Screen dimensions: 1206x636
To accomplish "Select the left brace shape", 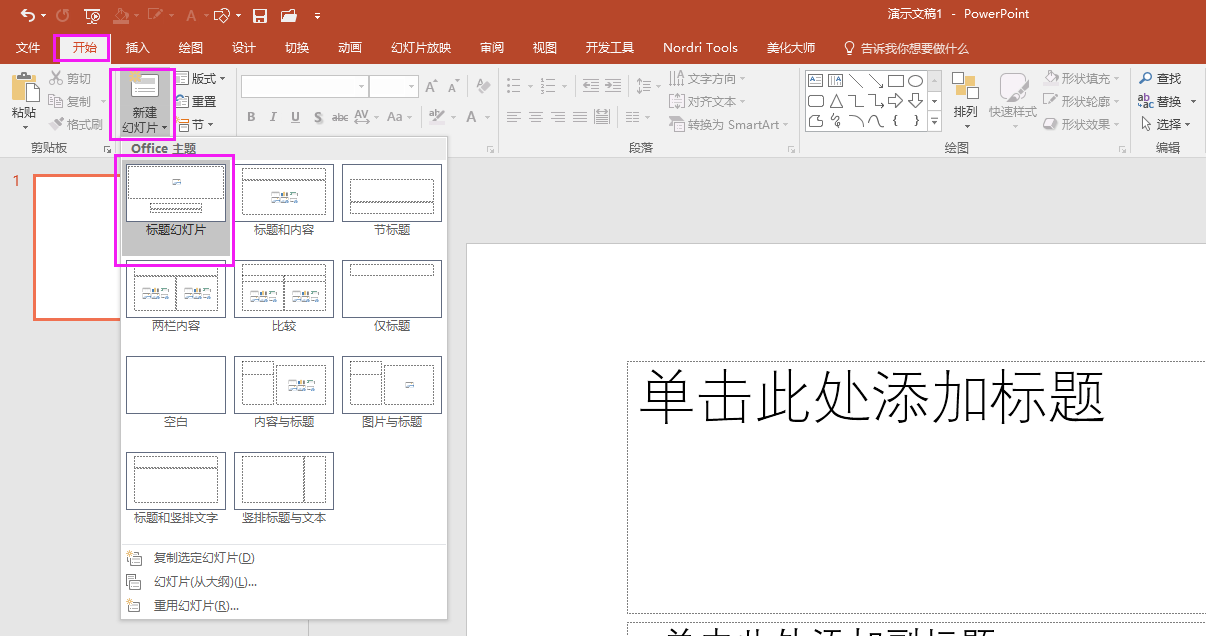I will pos(896,121).
